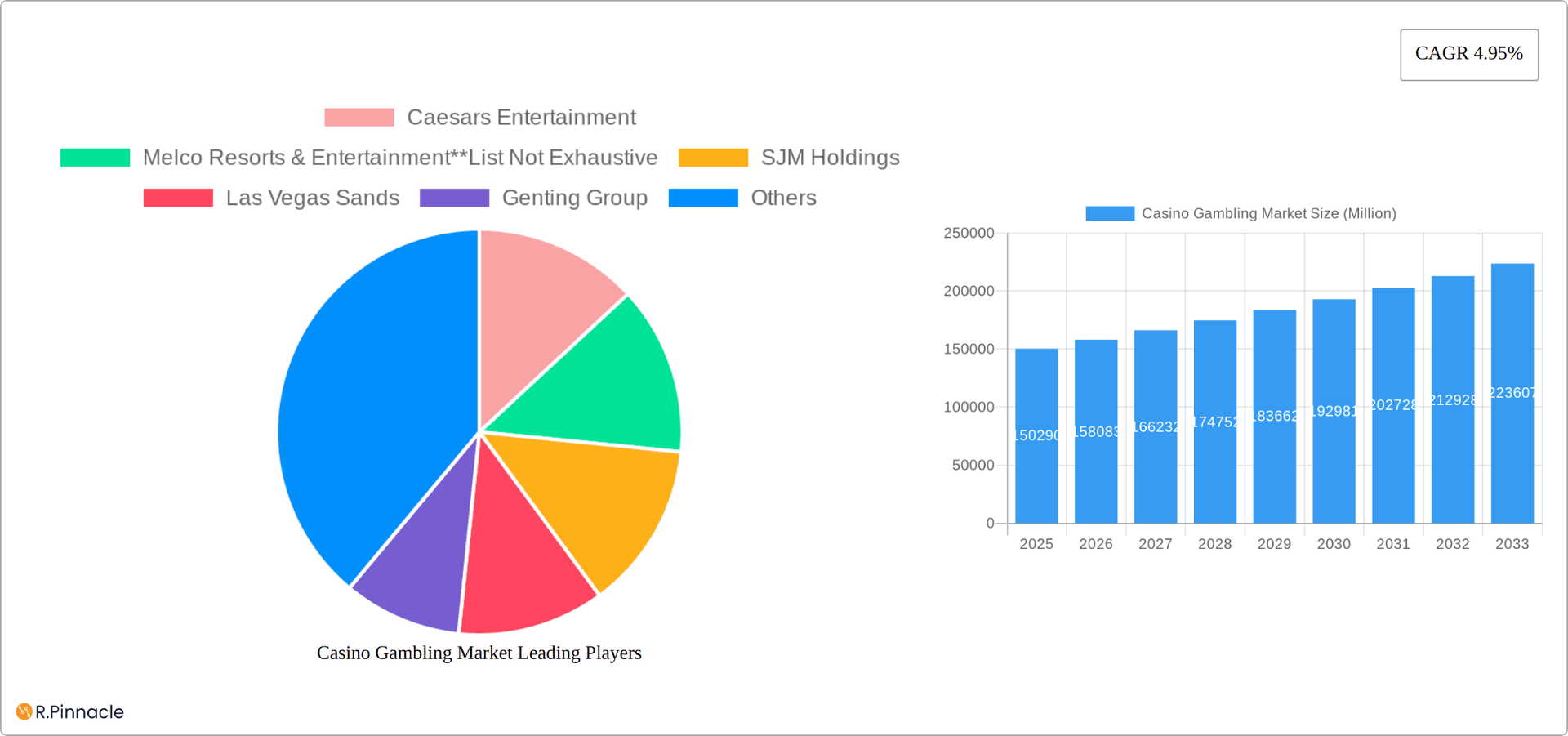Screen dimensions: 1568x736
Task: Click the R.Pinnacle brand name text
Action: pos(78,711)
